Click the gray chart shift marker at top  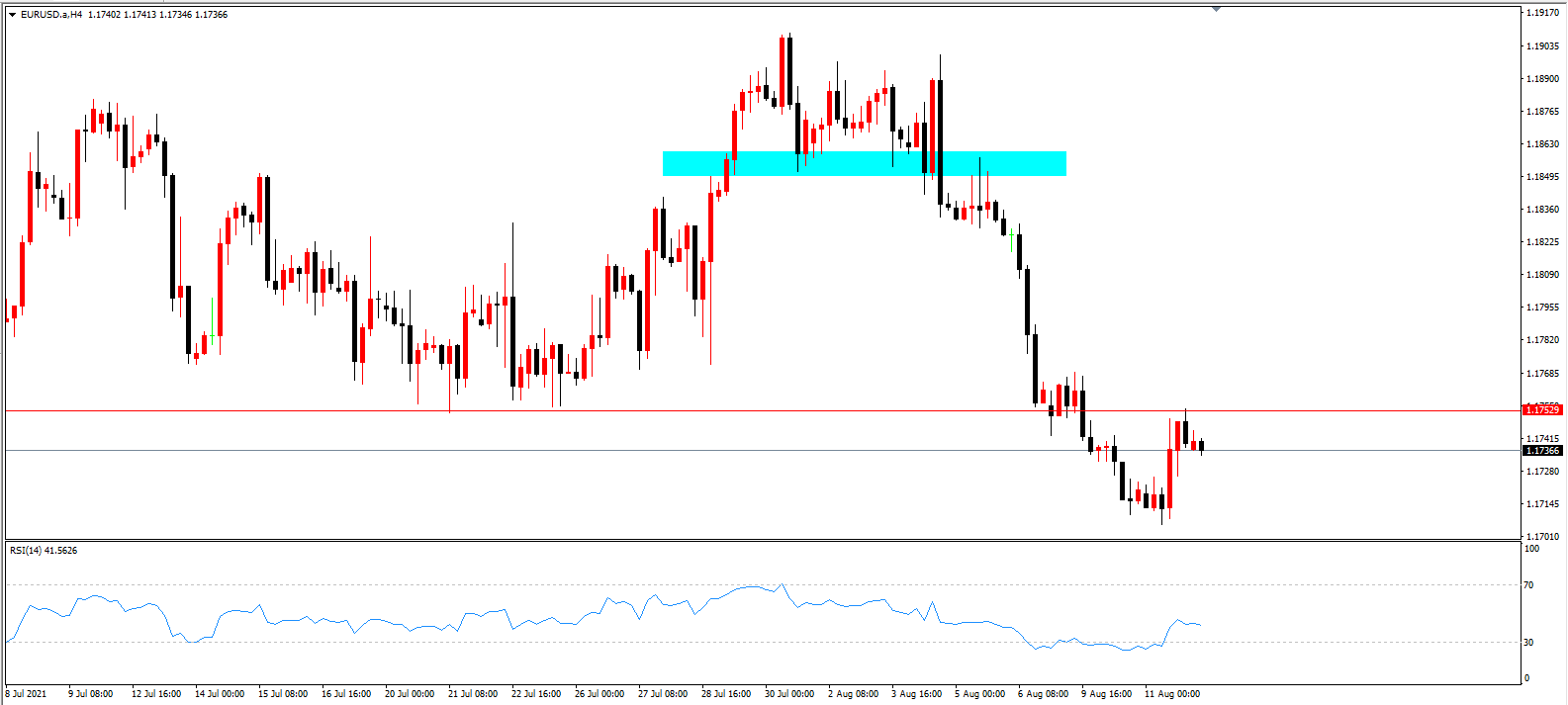(1216, 9)
